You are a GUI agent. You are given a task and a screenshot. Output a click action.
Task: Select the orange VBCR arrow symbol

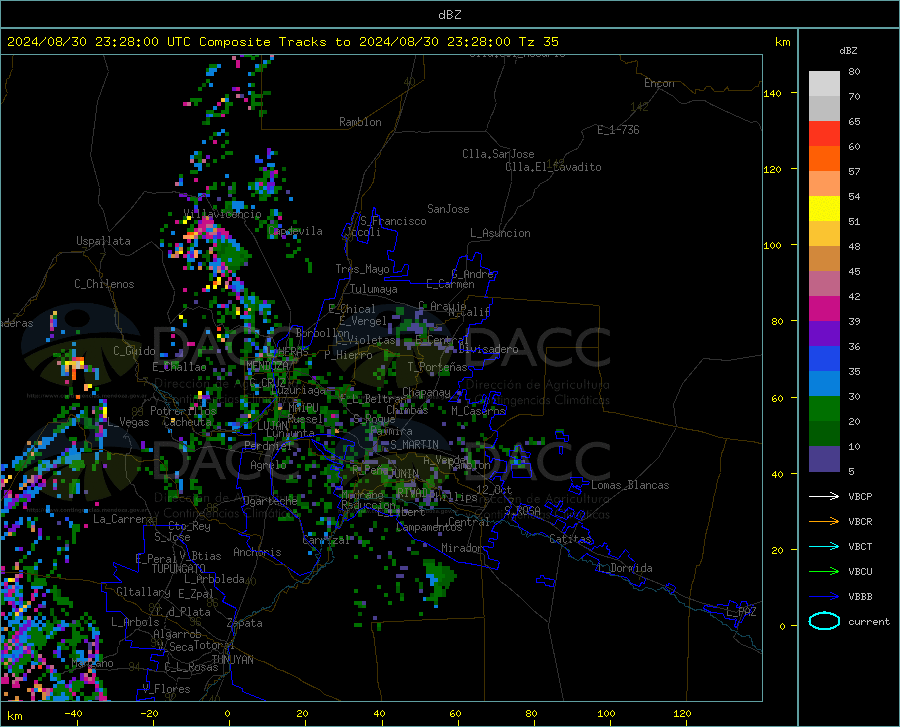coord(824,521)
